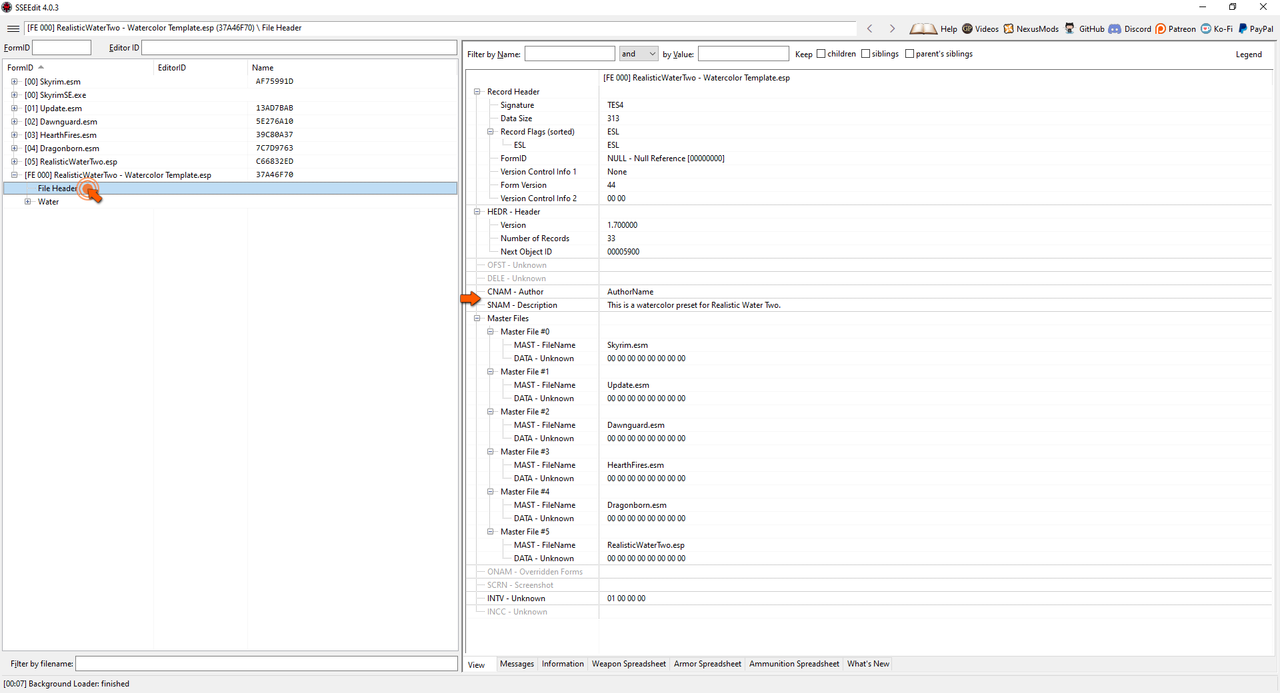
Task: Navigate forward with the right arrow
Action: point(892,29)
